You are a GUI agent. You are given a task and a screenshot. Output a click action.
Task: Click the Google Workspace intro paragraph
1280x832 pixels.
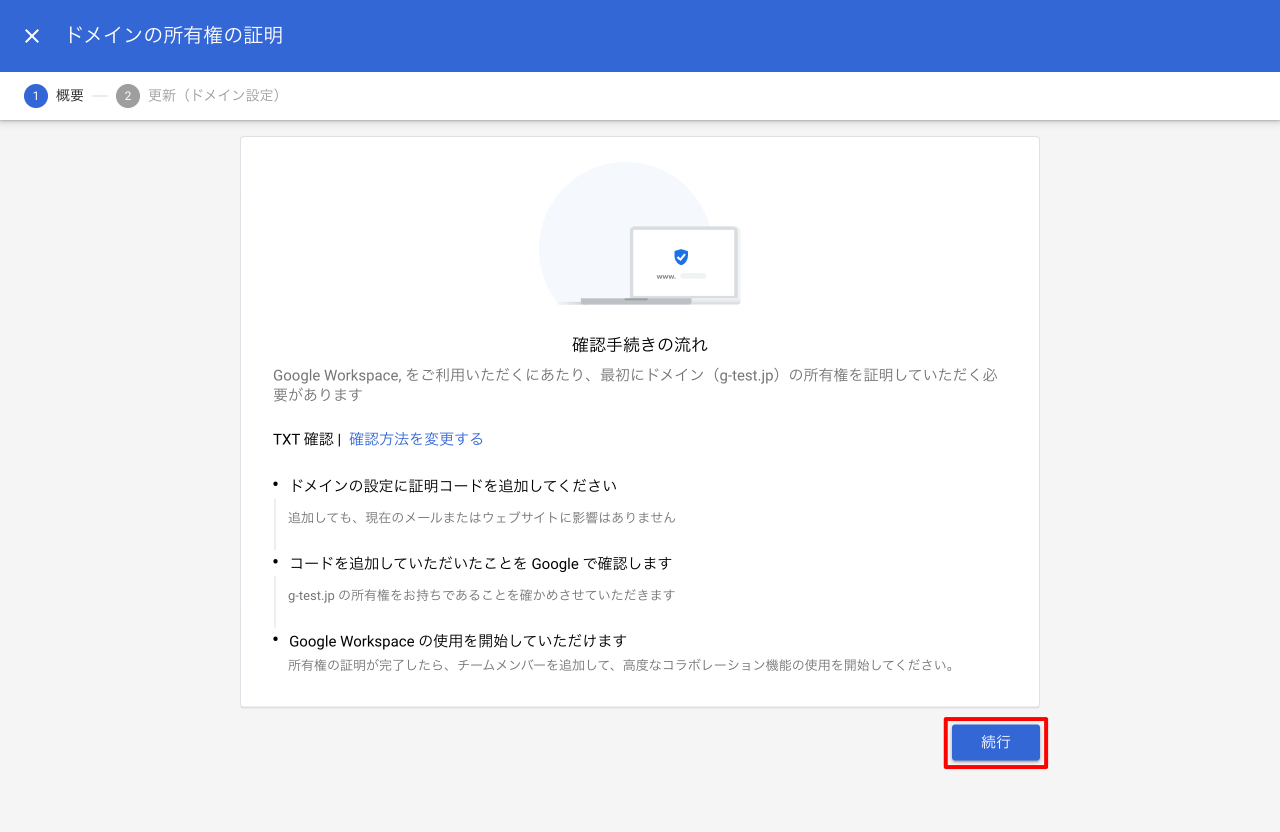(x=636, y=385)
